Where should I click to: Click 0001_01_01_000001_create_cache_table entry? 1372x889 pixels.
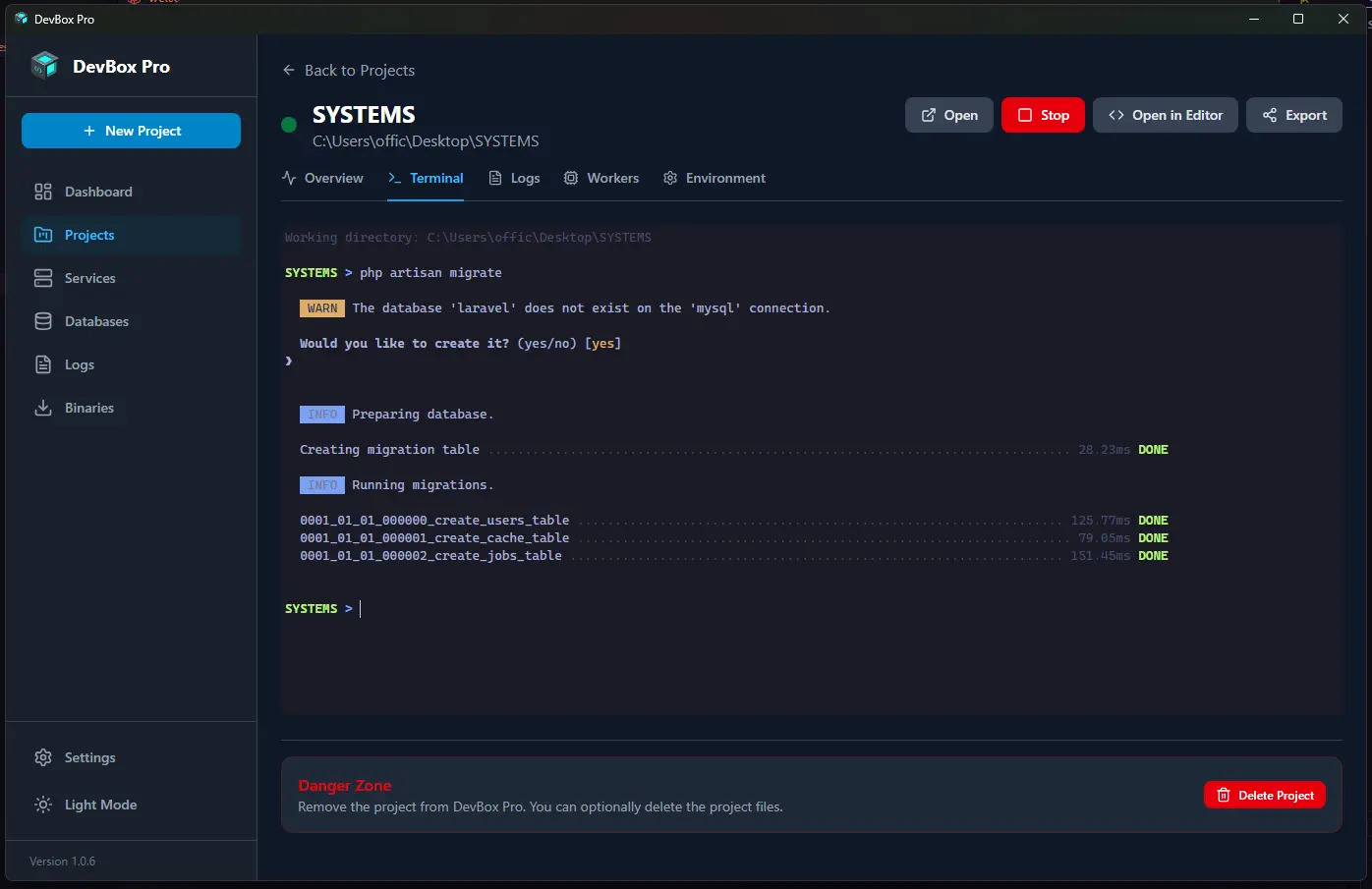point(733,538)
